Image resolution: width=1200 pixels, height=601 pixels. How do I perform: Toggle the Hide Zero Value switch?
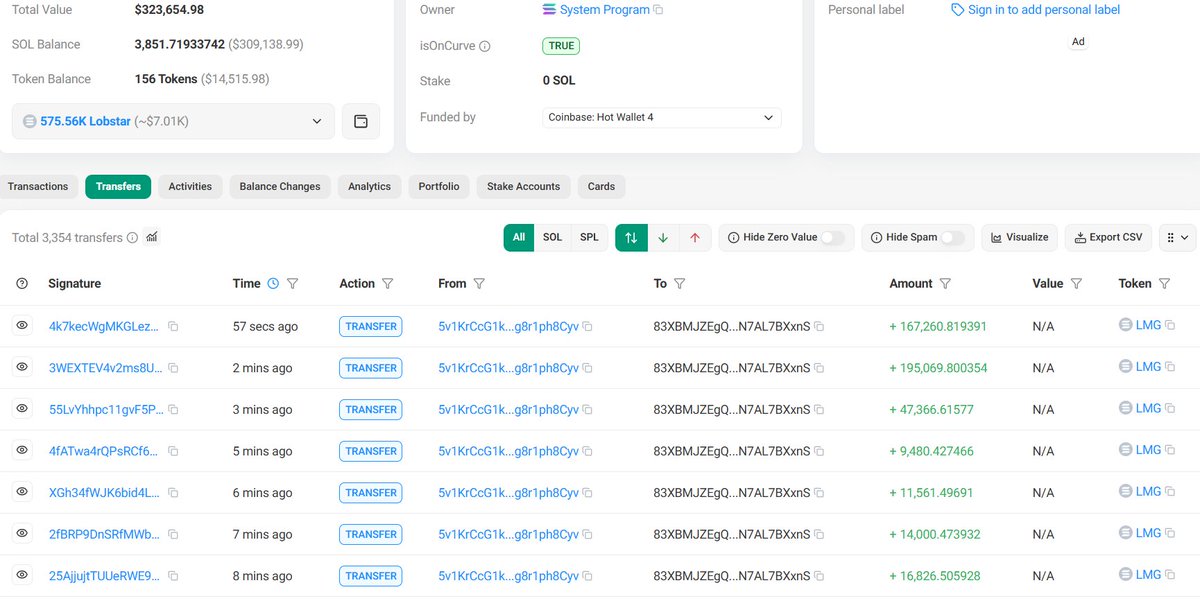[x=833, y=238]
